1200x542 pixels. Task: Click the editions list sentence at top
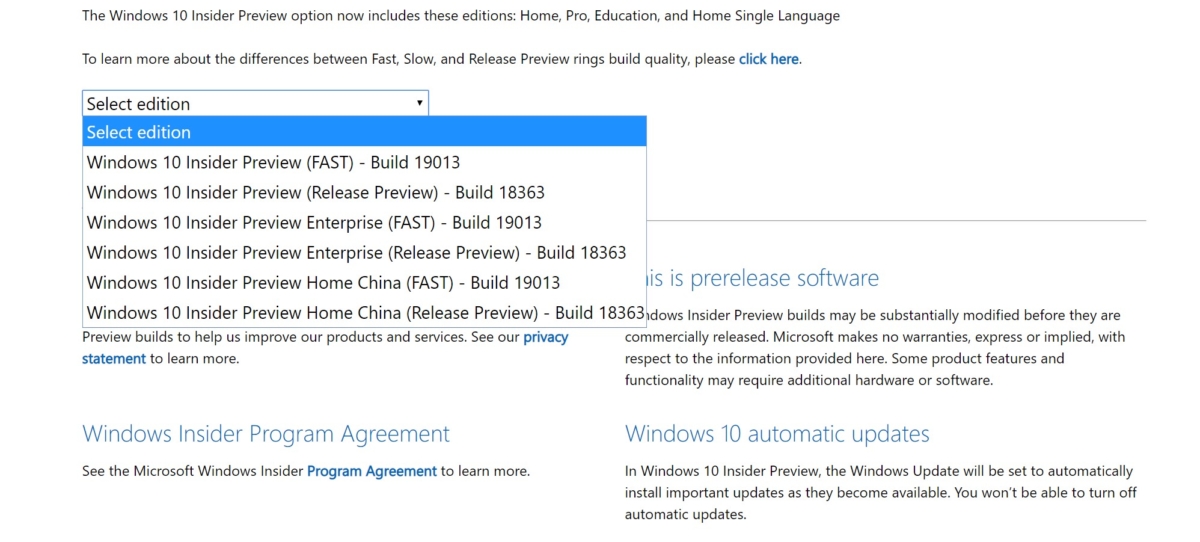(461, 16)
